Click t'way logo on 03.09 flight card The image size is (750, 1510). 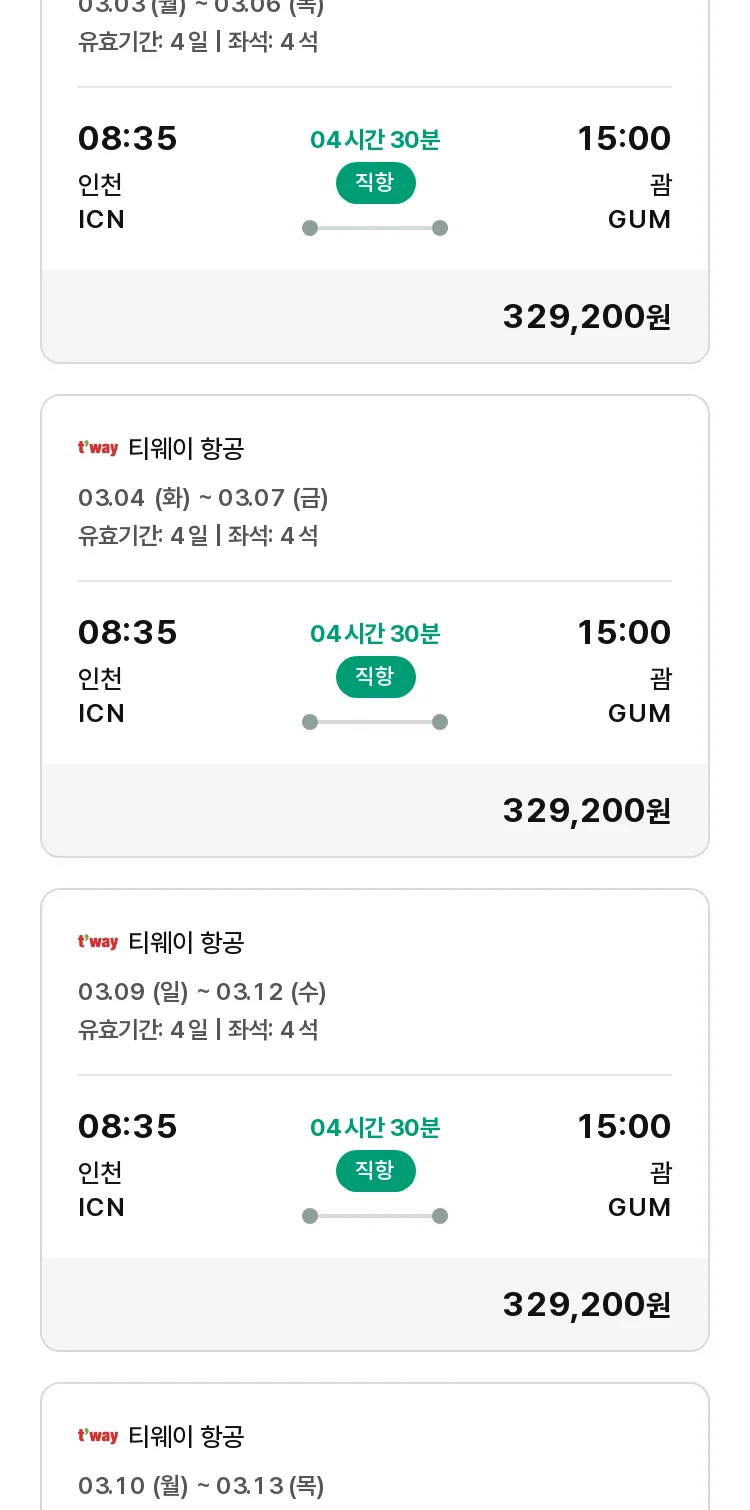[98, 942]
